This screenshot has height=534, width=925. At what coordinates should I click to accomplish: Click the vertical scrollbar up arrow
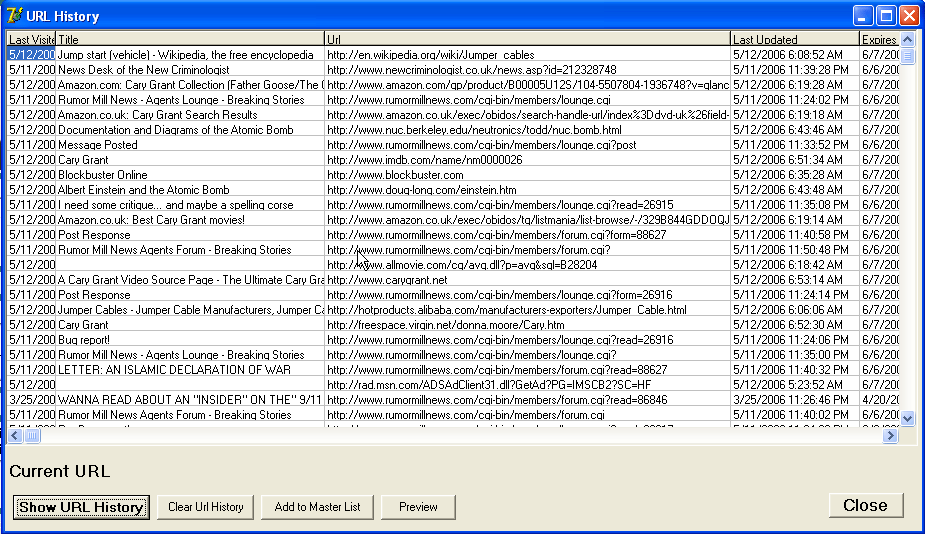(x=907, y=40)
